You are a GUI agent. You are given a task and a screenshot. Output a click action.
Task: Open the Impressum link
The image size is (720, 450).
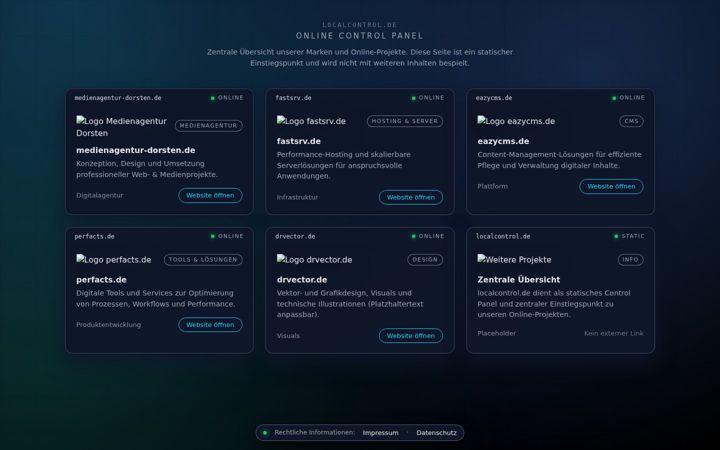[380, 433]
